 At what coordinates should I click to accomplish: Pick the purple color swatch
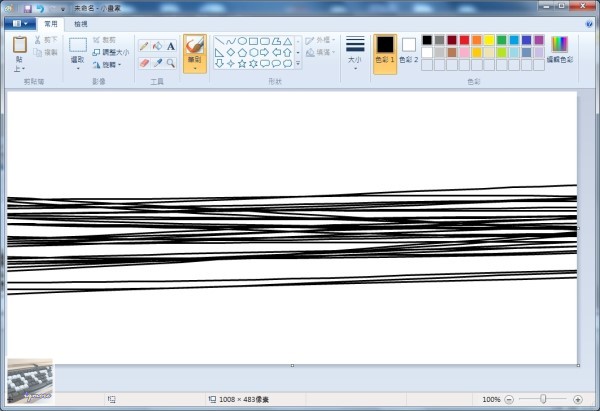(539, 40)
